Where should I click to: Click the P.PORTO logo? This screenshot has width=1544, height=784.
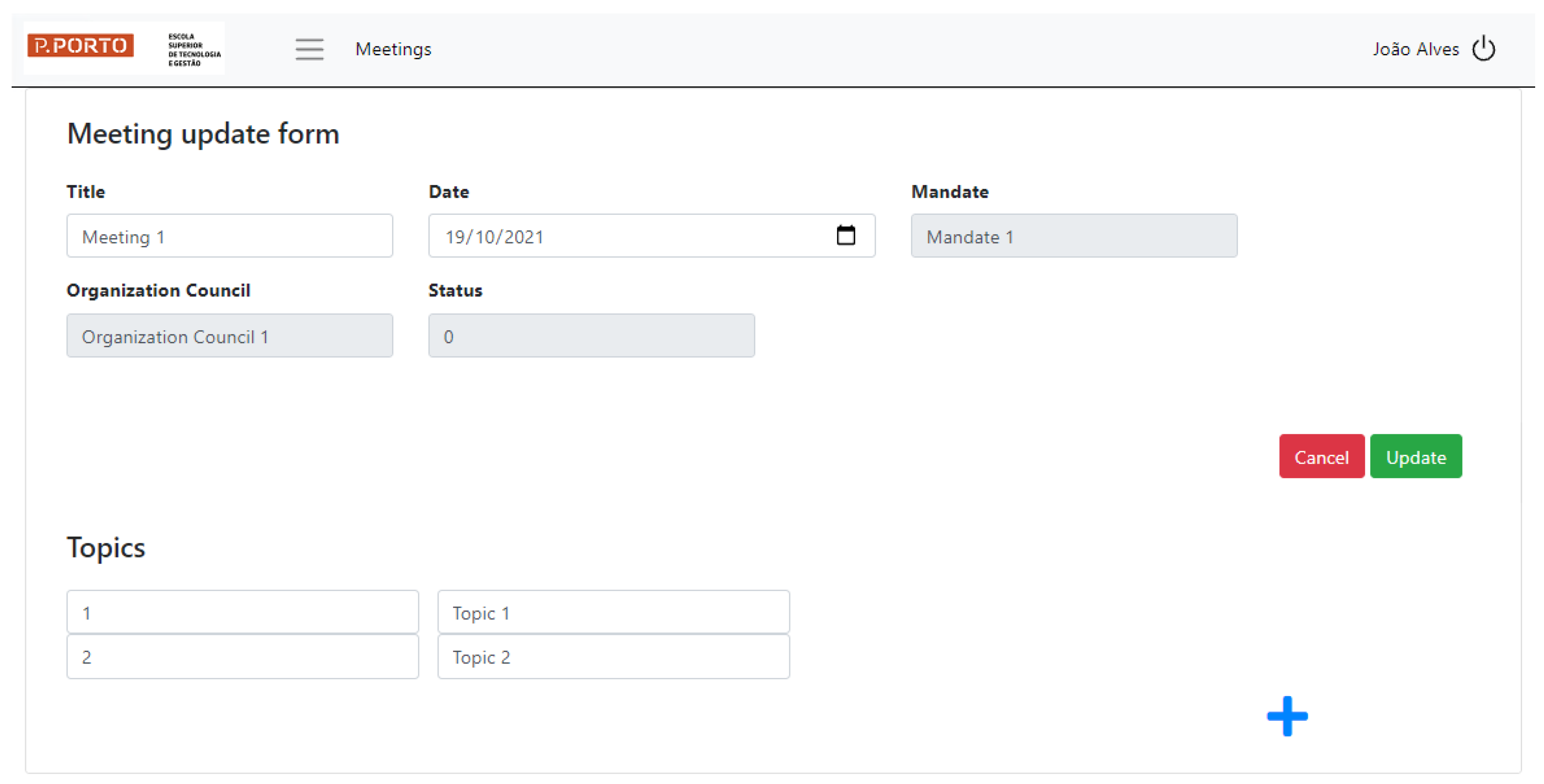(x=80, y=46)
